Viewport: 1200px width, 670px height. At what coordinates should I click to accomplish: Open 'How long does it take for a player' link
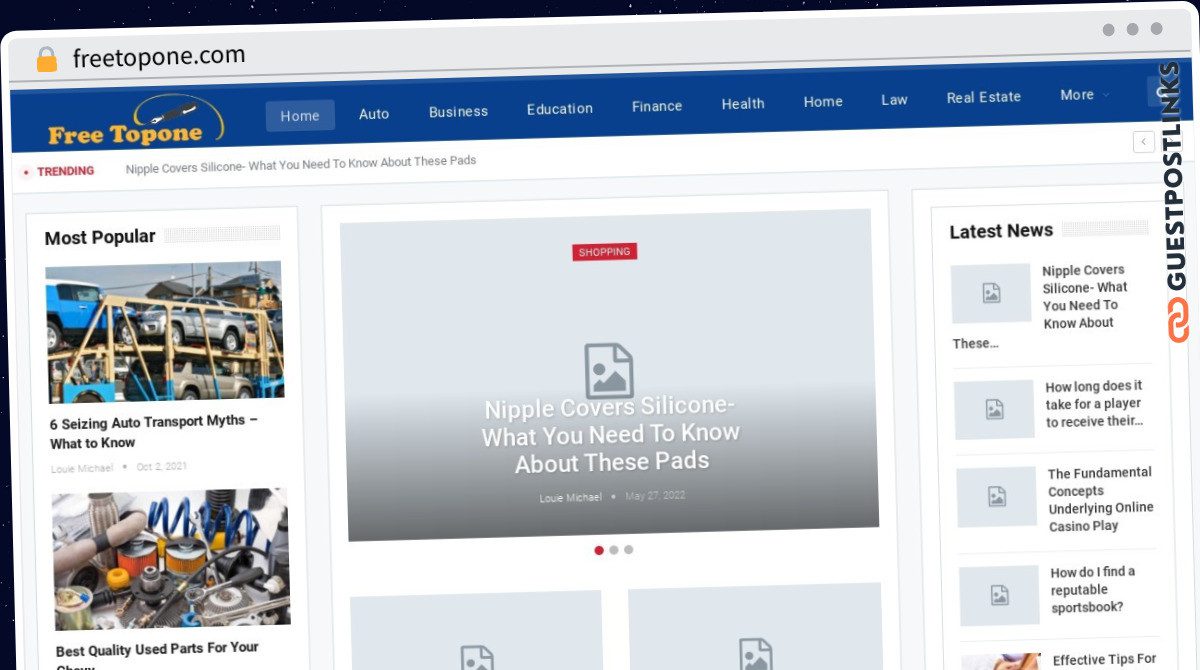[x=1094, y=404]
